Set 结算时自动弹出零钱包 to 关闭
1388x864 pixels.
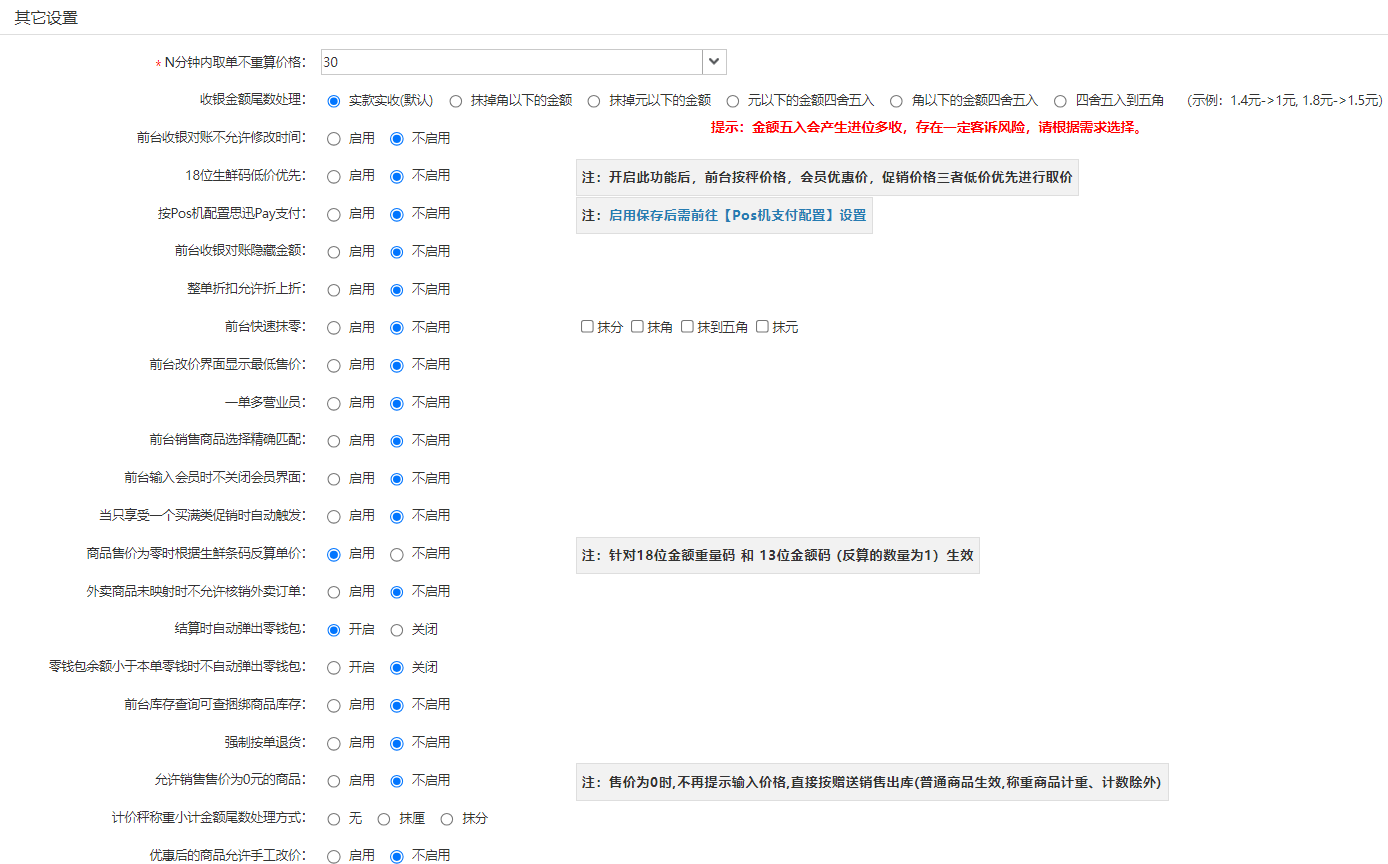pos(397,630)
